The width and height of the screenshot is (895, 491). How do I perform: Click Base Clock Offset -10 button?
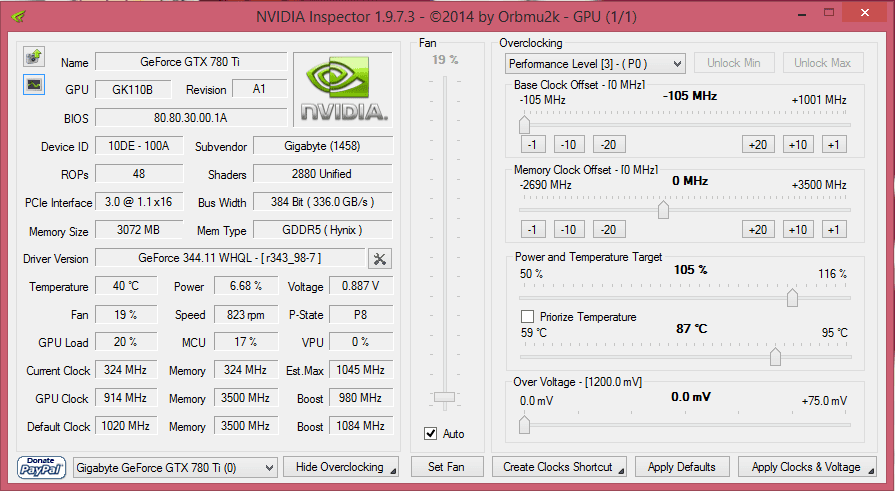coord(569,144)
